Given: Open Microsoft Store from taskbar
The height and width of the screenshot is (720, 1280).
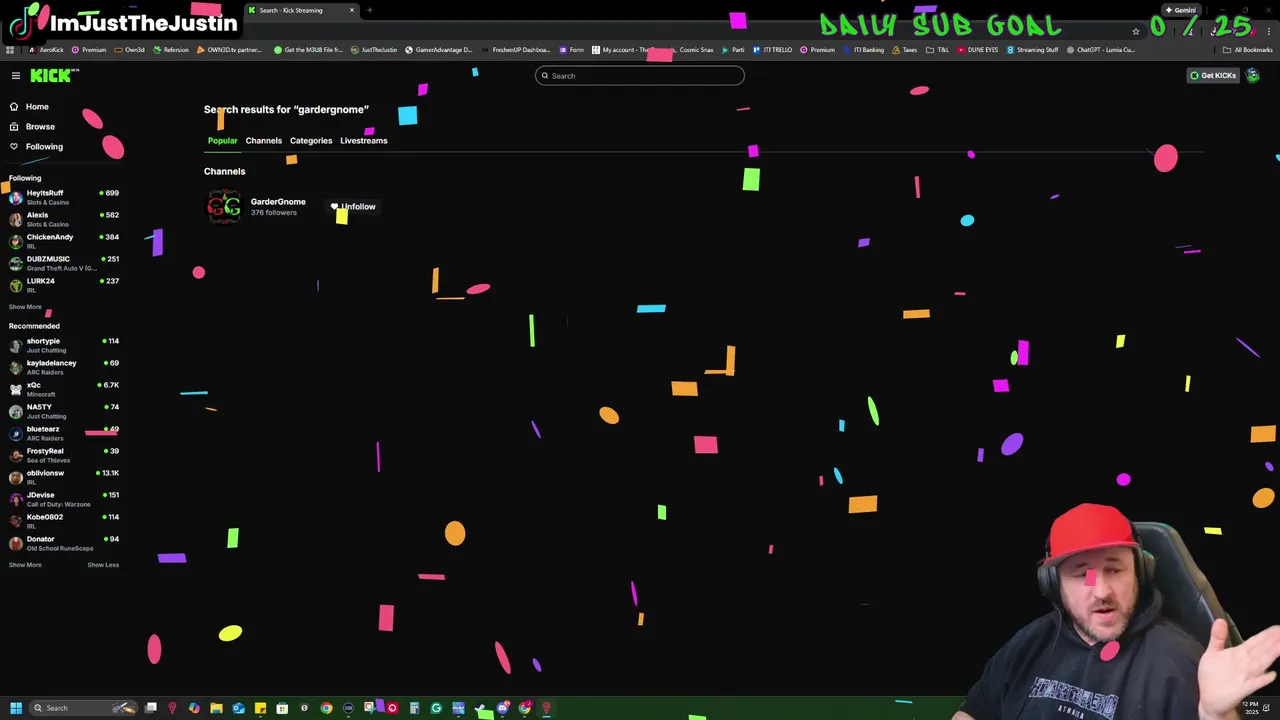Looking at the screenshot, I should click(282, 709).
